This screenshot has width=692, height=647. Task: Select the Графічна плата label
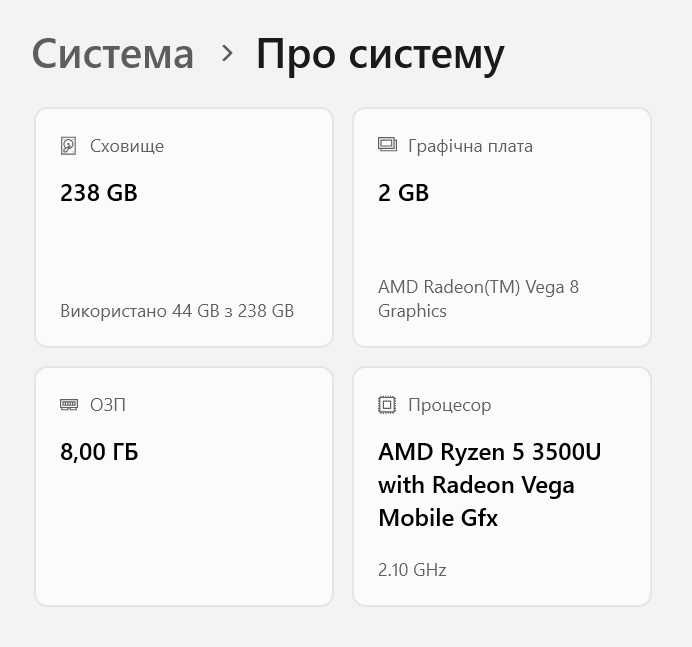pyautogui.click(x=470, y=146)
